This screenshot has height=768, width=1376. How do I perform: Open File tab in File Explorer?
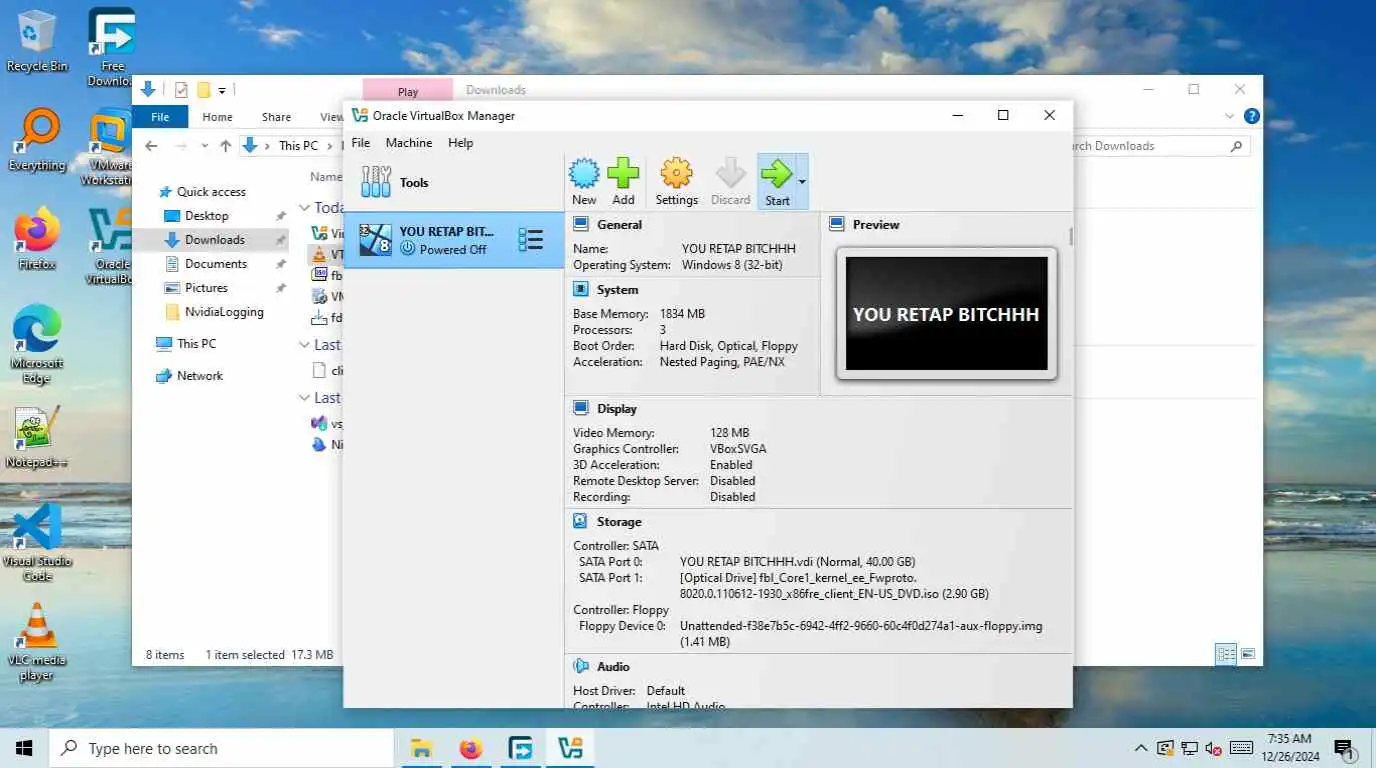point(160,117)
